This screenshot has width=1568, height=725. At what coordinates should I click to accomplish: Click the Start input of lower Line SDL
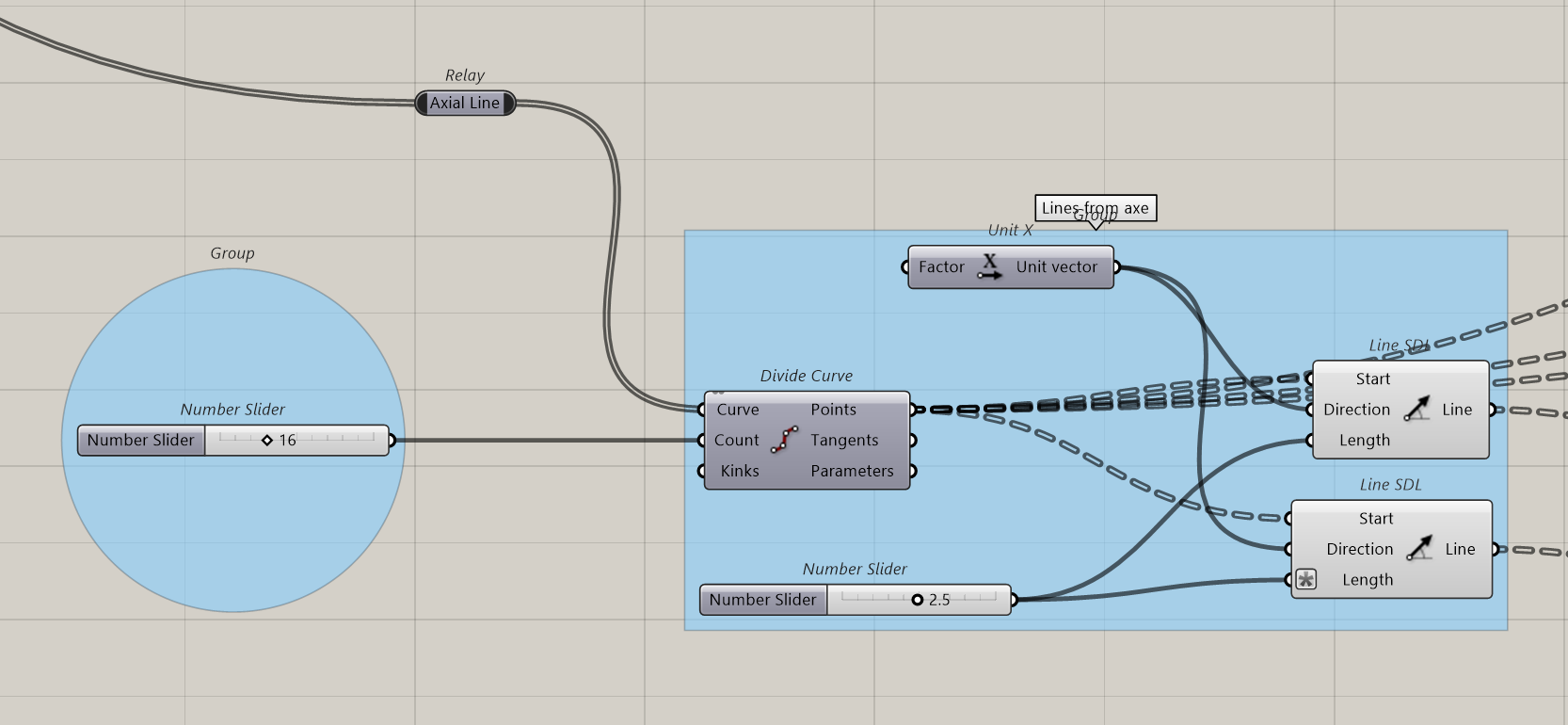pyautogui.click(x=1376, y=518)
